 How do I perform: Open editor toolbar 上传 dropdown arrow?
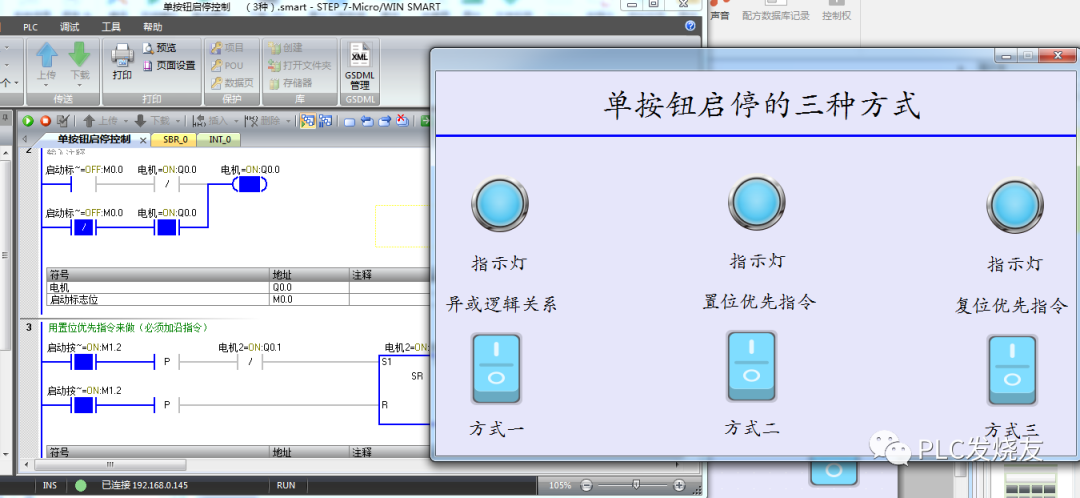[125, 121]
